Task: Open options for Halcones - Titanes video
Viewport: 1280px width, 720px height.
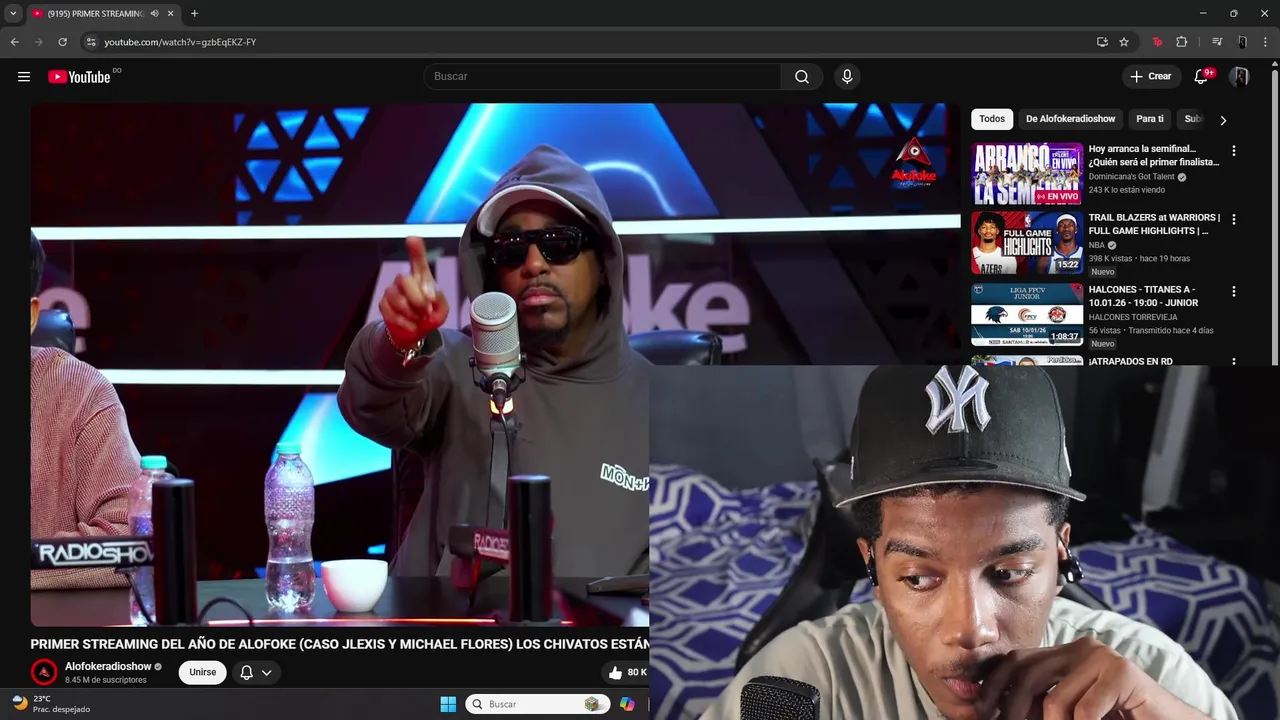Action: click(x=1233, y=291)
